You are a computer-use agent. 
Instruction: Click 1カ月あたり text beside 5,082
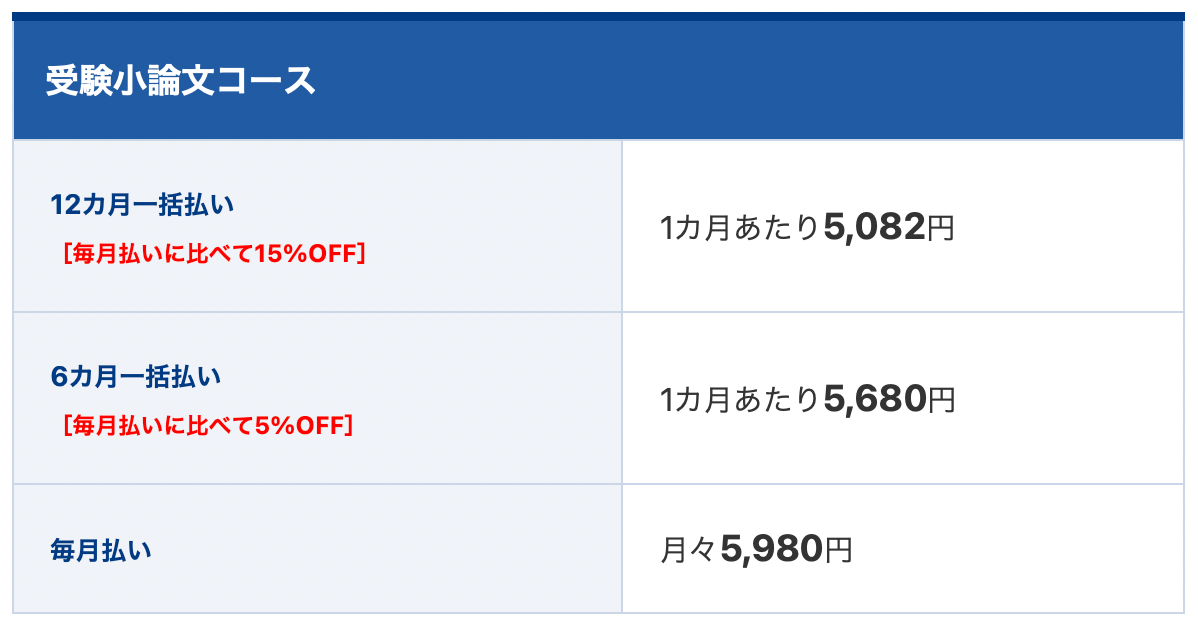tap(740, 228)
